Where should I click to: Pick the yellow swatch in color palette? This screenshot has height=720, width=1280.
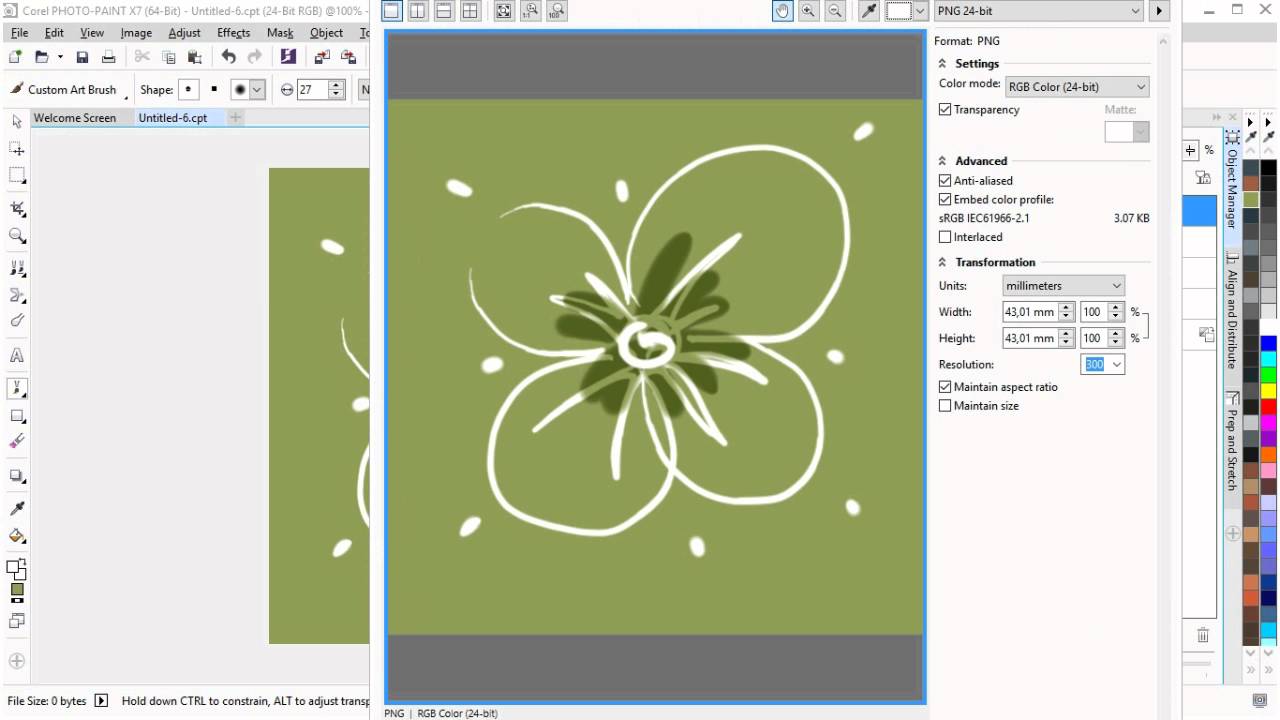[x=1269, y=391]
